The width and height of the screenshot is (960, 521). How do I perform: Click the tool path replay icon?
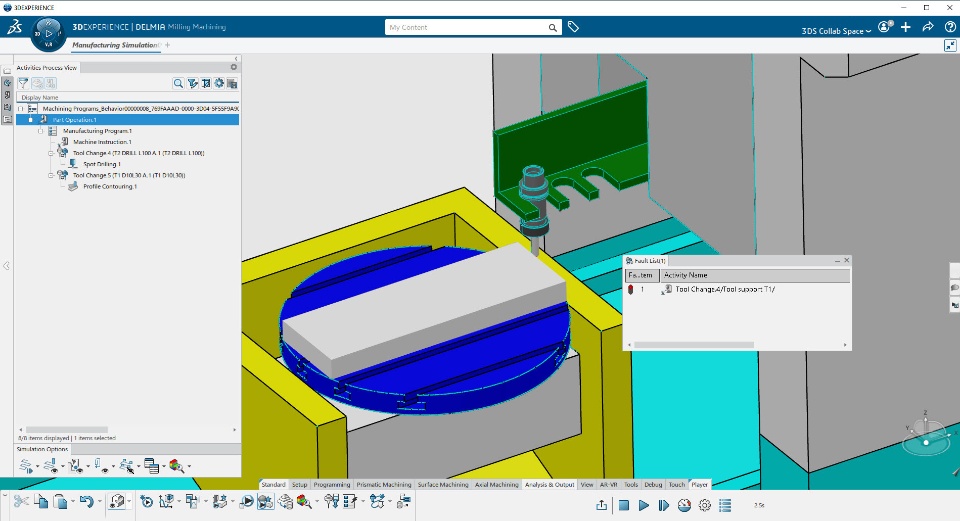click(x=247, y=502)
